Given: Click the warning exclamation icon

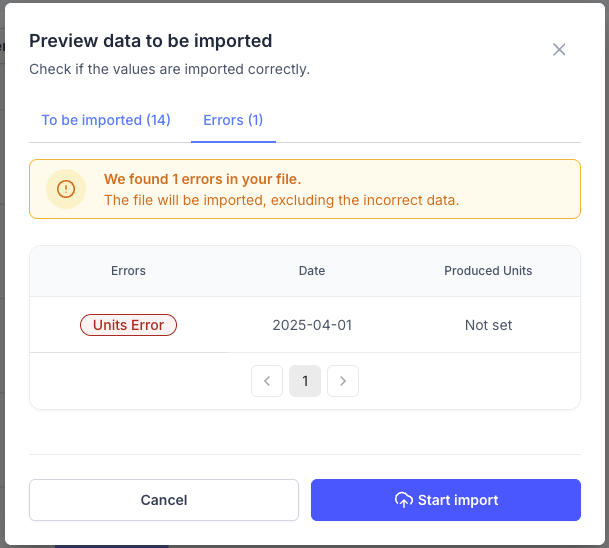Looking at the screenshot, I should coord(66,189).
